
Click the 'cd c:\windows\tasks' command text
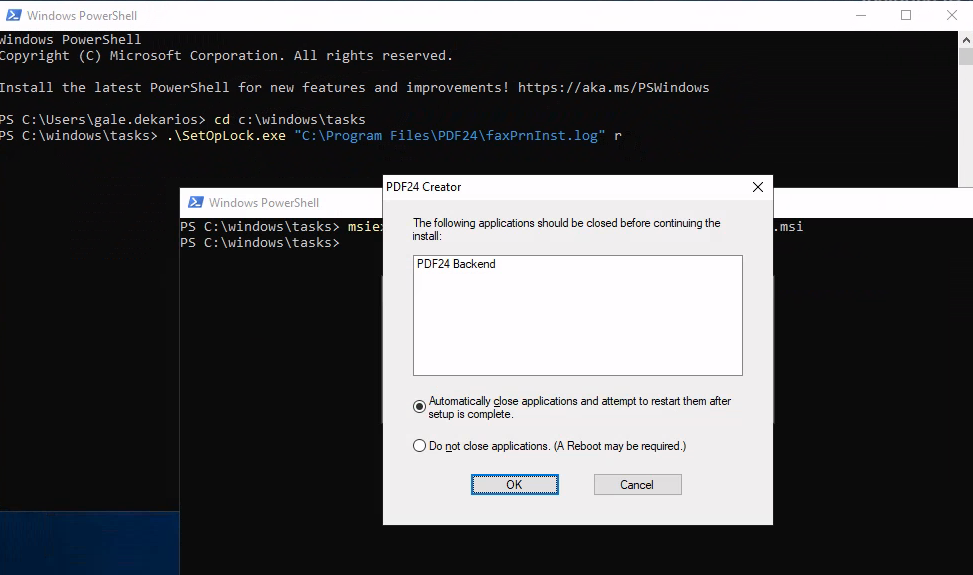[x=289, y=119]
